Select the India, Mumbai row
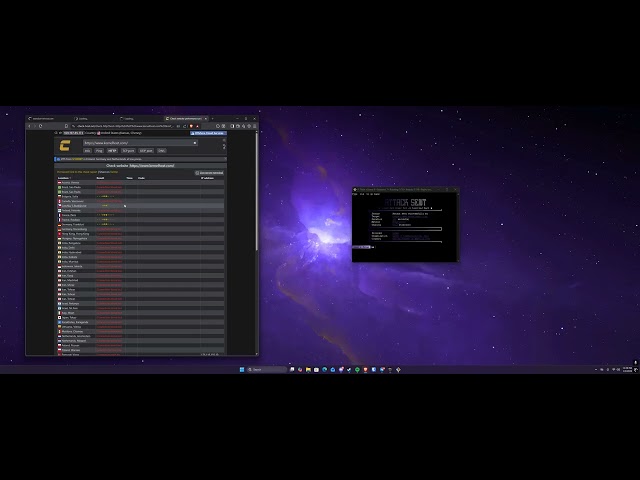The image size is (640, 480). 140,262
